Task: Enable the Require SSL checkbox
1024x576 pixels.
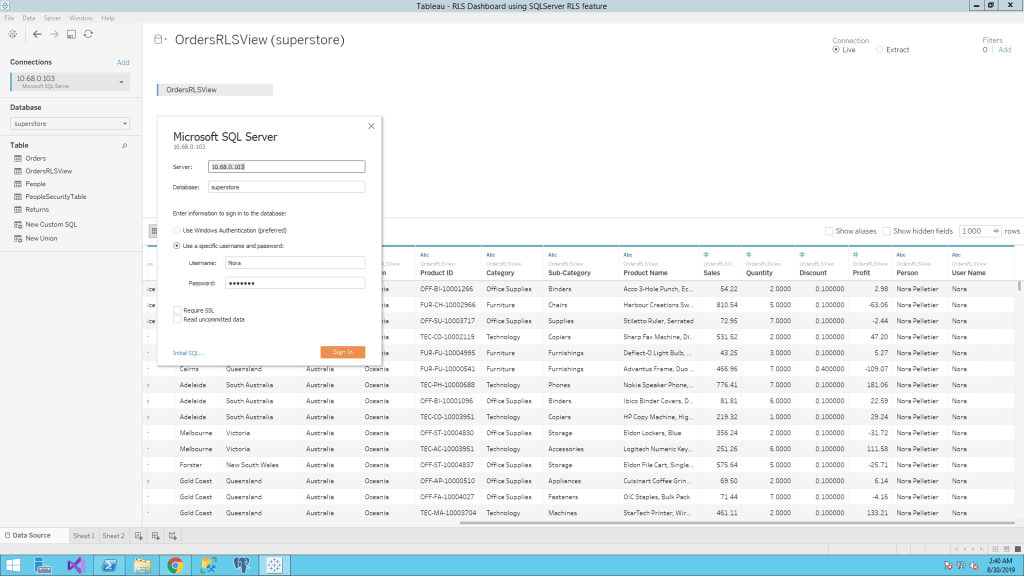Action: pyautogui.click(x=177, y=310)
